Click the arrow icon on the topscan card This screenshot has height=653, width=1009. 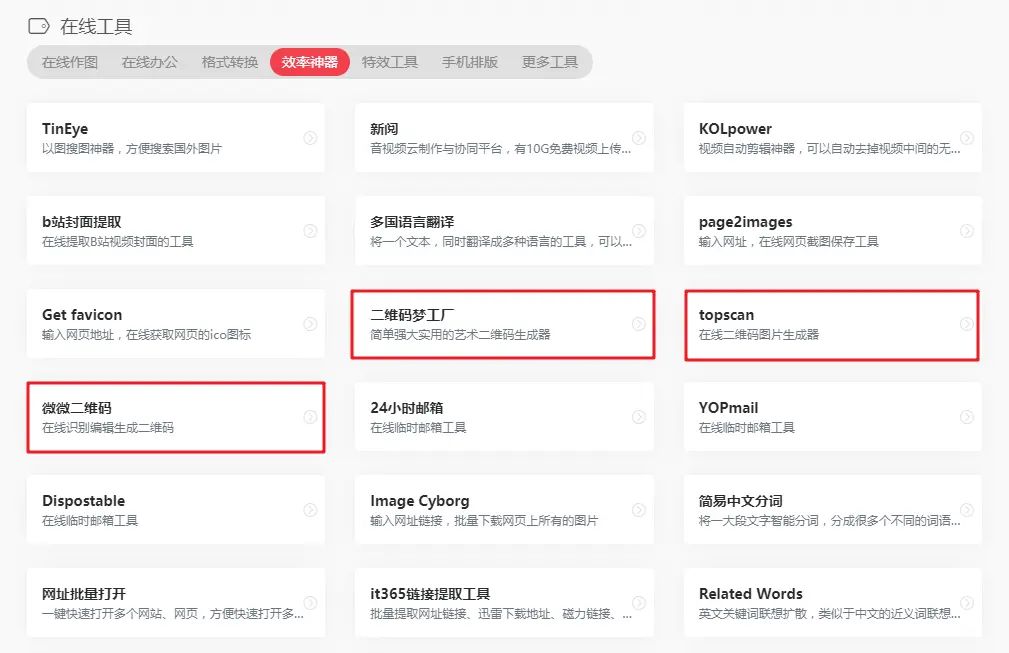[966, 325]
